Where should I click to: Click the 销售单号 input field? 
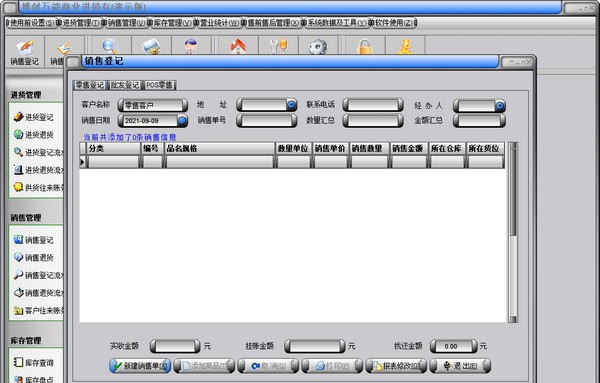click(266, 121)
